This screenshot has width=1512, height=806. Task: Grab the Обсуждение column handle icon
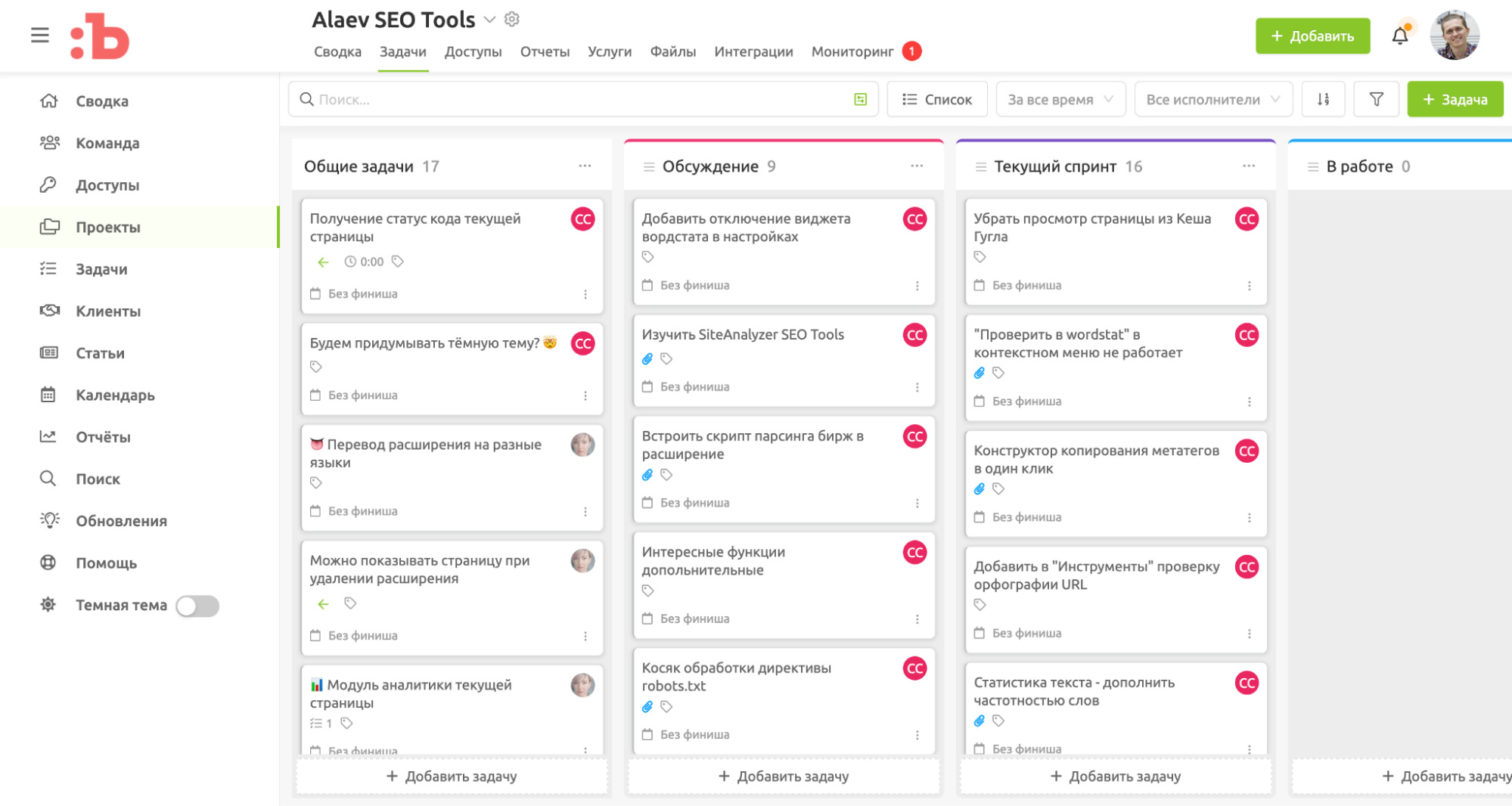click(x=649, y=167)
